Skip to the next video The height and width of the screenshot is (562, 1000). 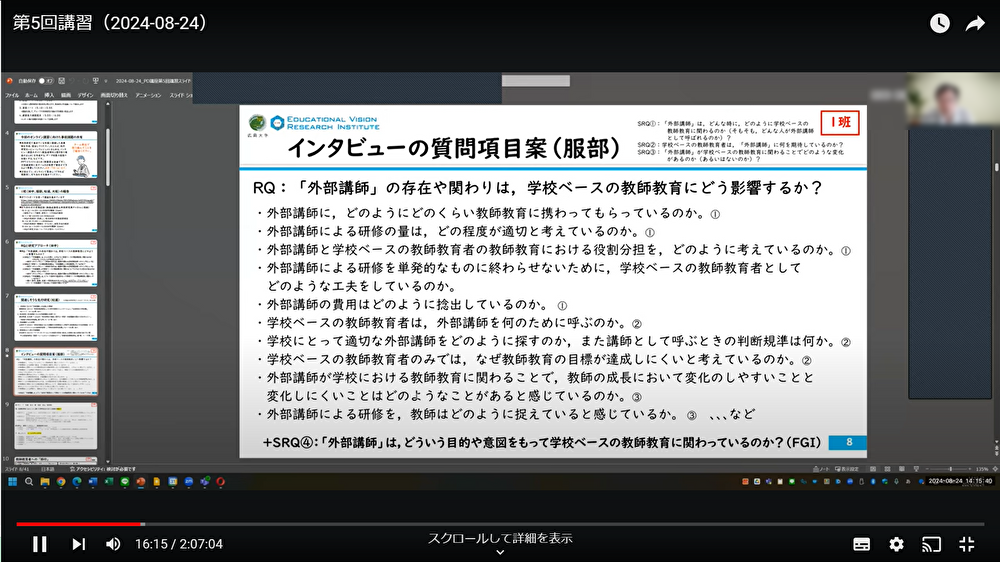[78, 544]
